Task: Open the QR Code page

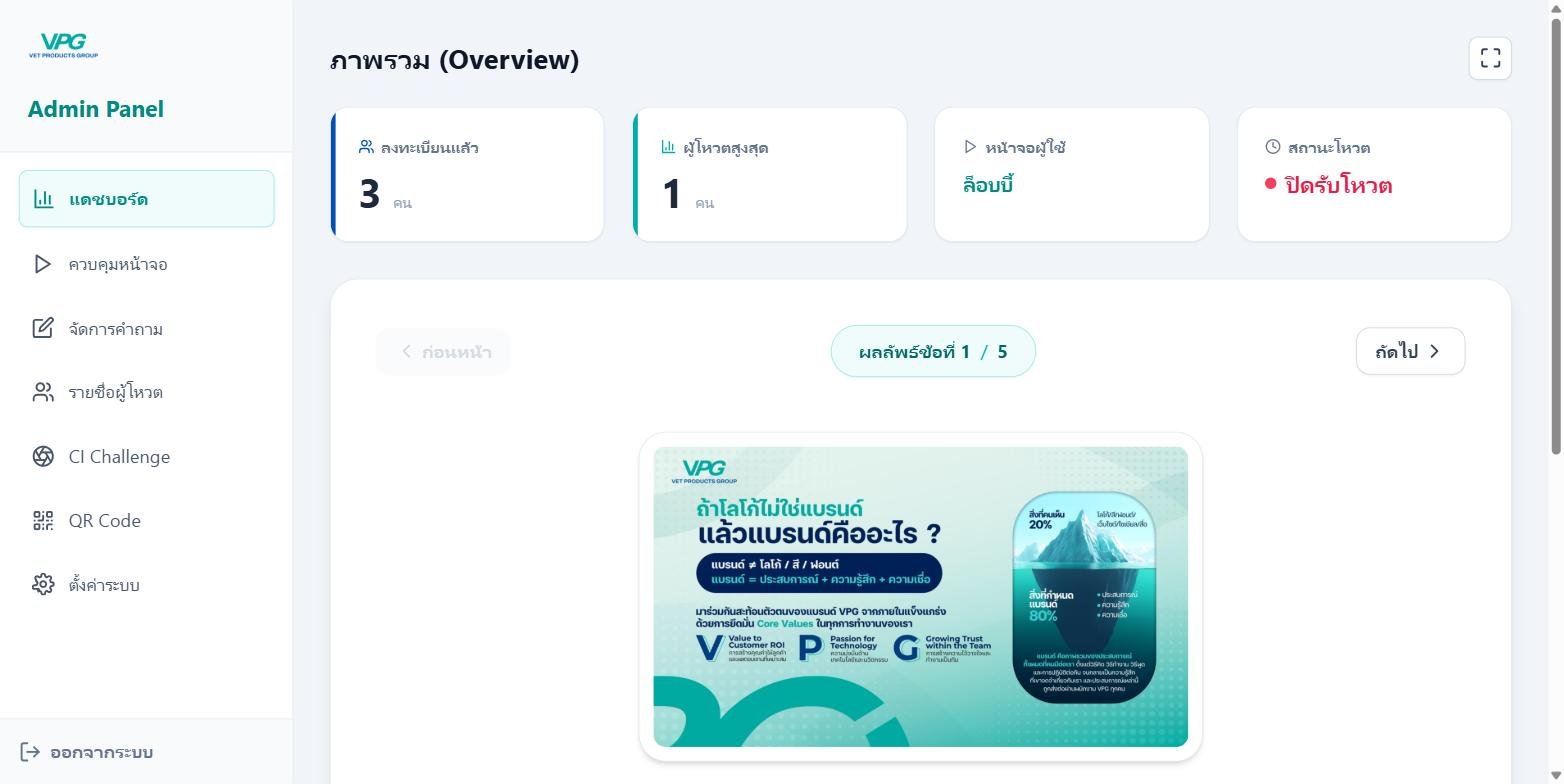Action: click(146, 520)
